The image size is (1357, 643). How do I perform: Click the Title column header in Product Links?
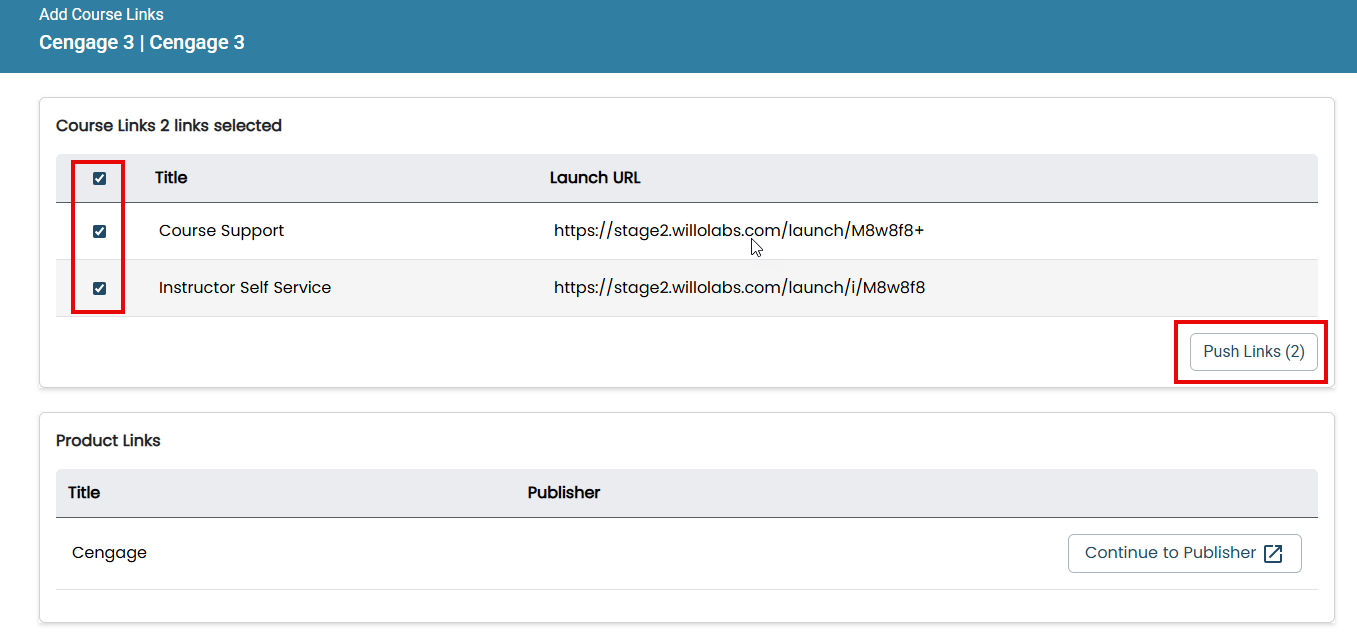tap(84, 492)
